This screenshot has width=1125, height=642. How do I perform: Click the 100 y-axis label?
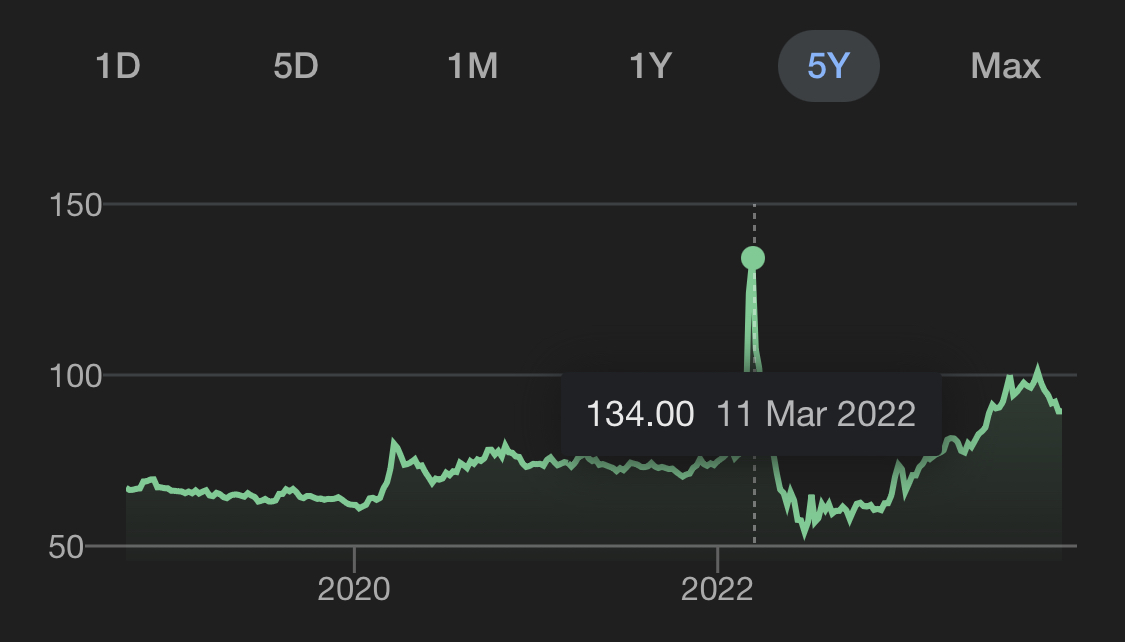[76, 376]
